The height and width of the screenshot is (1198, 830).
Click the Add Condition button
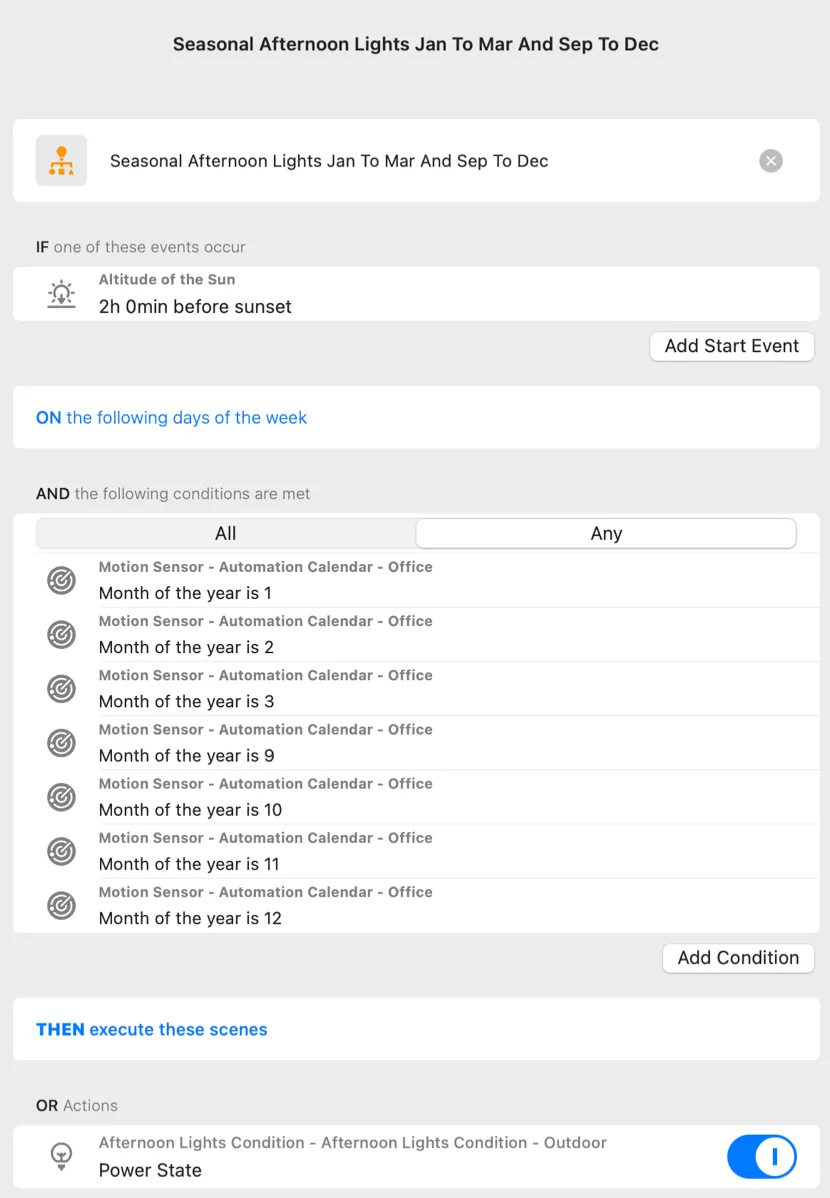[x=738, y=958]
